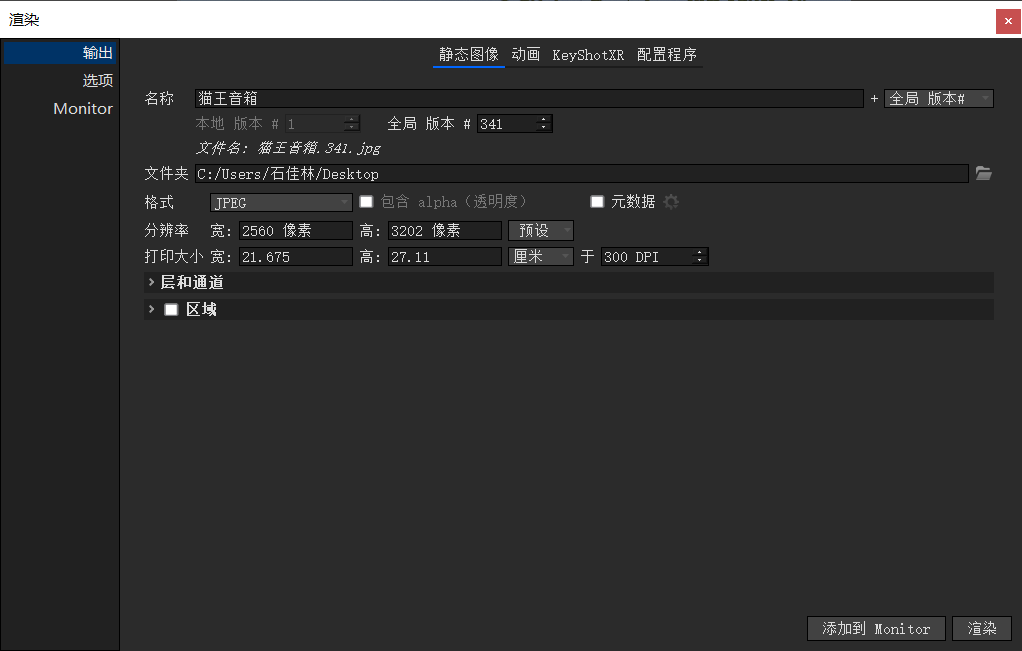Open the 配置程序 tab
The width and height of the screenshot is (1022, 651).
pos(667,55)
